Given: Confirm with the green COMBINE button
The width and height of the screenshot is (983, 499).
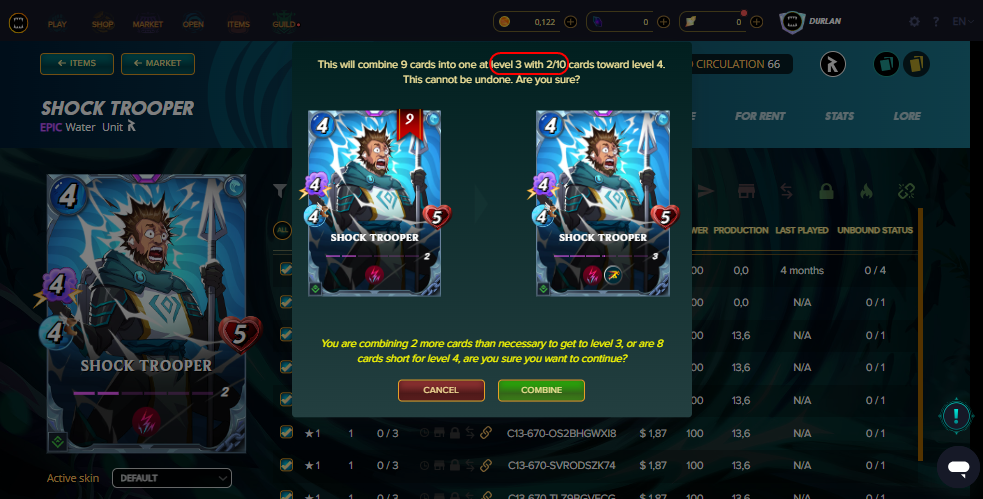Looking at the screenshot, I should pyautogui.click(x=541, y=390).
